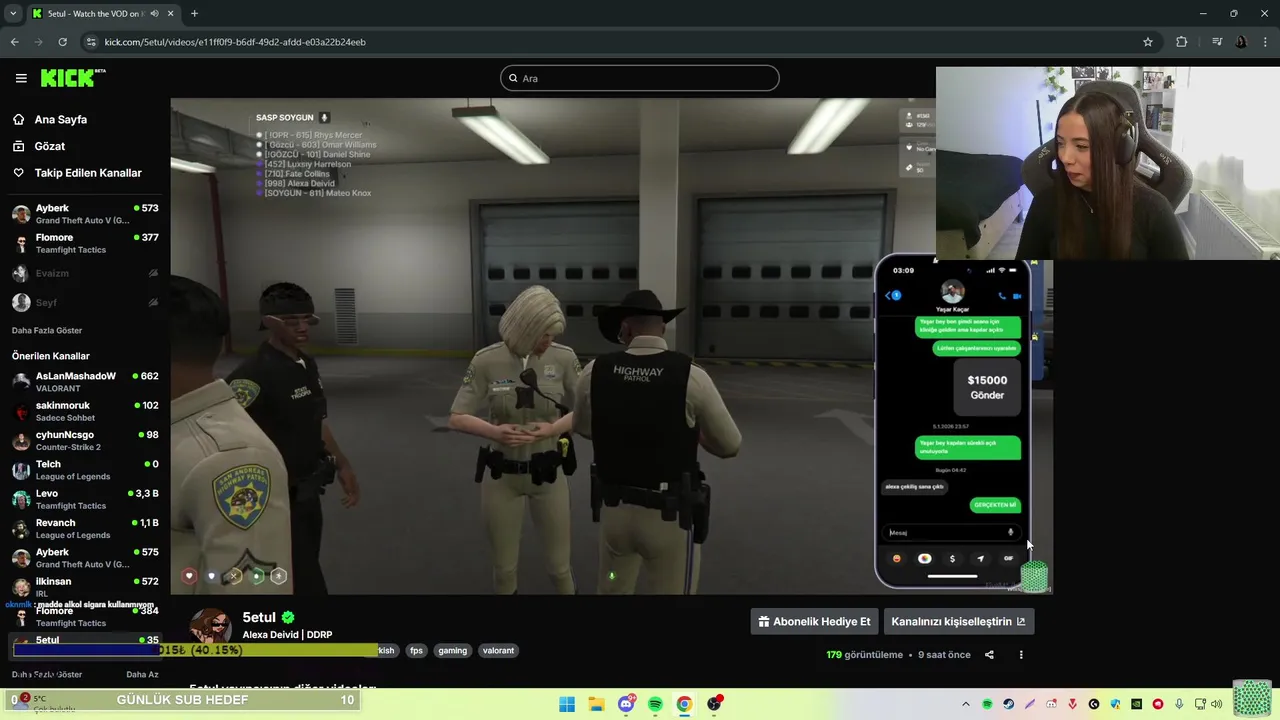Open Spotify from taskbar
Image resolution: width=1280 pixels, height=720 pixels.
pyautogui.click(x=655, y=704)
